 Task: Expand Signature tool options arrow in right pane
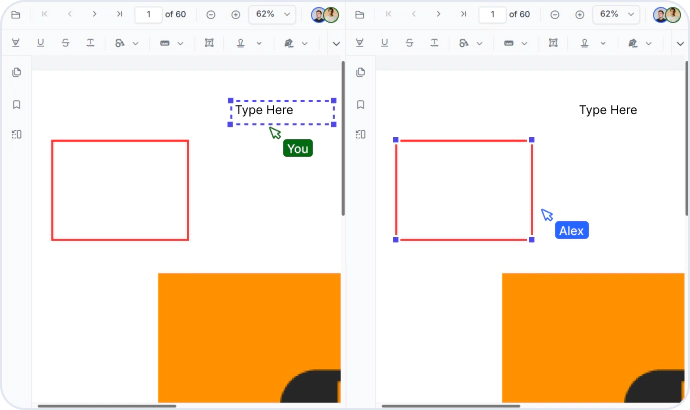(649, 43)
